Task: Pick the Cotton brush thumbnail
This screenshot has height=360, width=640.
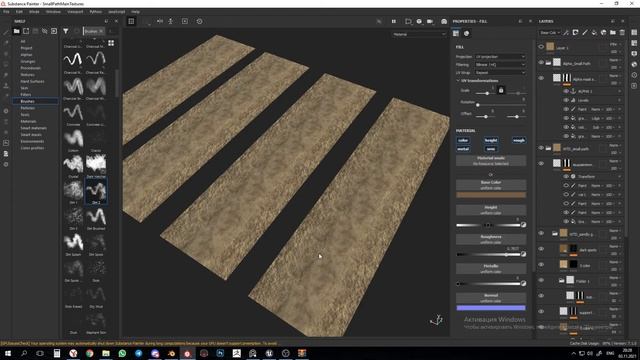Action: 73,138
